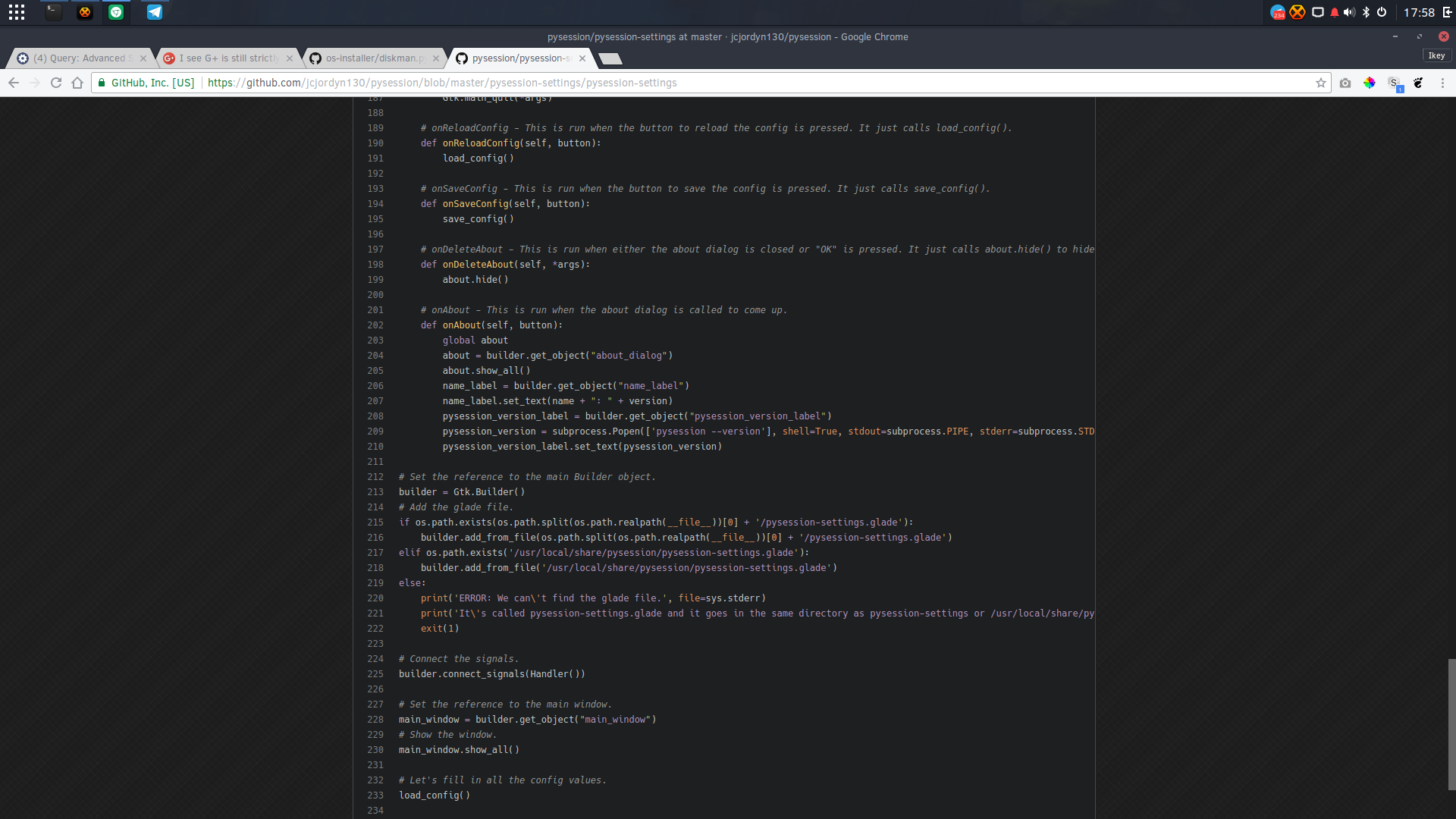Screen dimensions: 1456x819
Task: Close the 'I see G+' tab
Action: click(x=290, y=58)
